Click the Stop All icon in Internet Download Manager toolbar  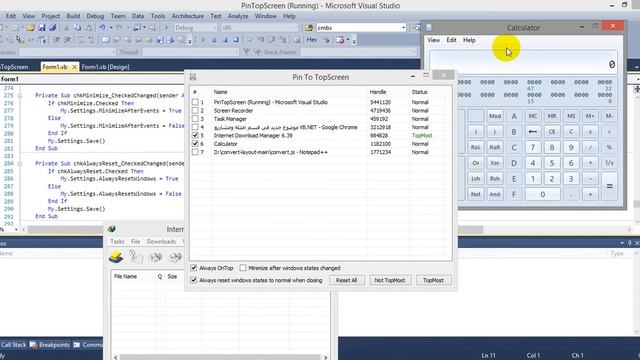tap(175, 257)
